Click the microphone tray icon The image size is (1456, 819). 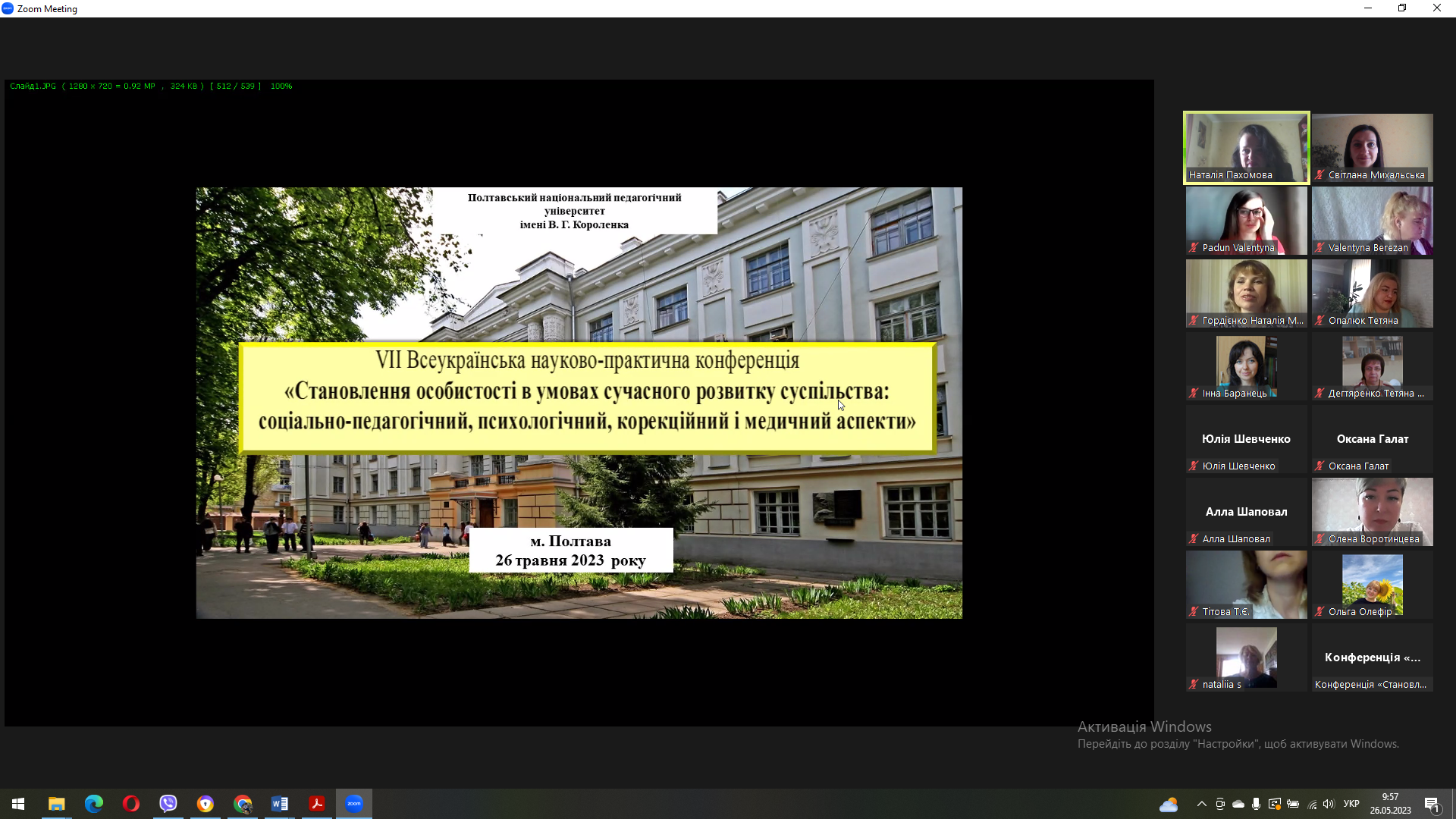click(1257, 804)
